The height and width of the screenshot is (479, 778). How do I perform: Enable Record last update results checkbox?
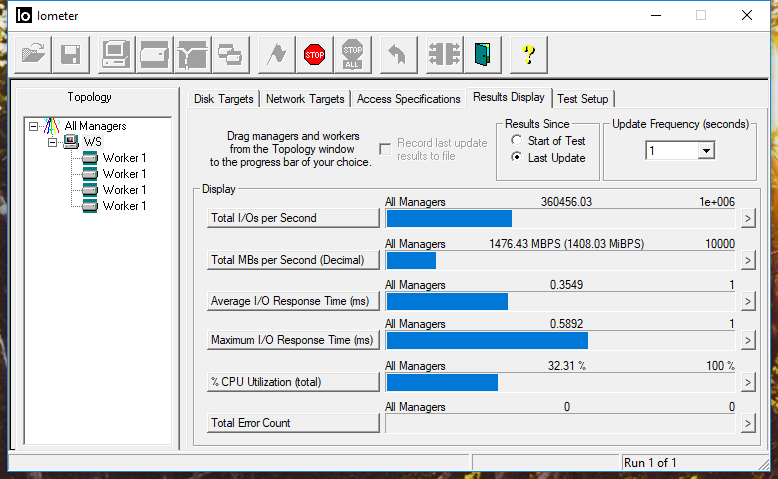click(x=385, y=149)
